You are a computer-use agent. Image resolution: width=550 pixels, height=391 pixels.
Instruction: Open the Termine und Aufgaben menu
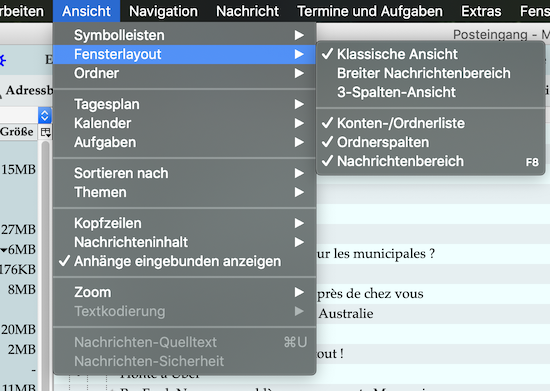(370, 11)
